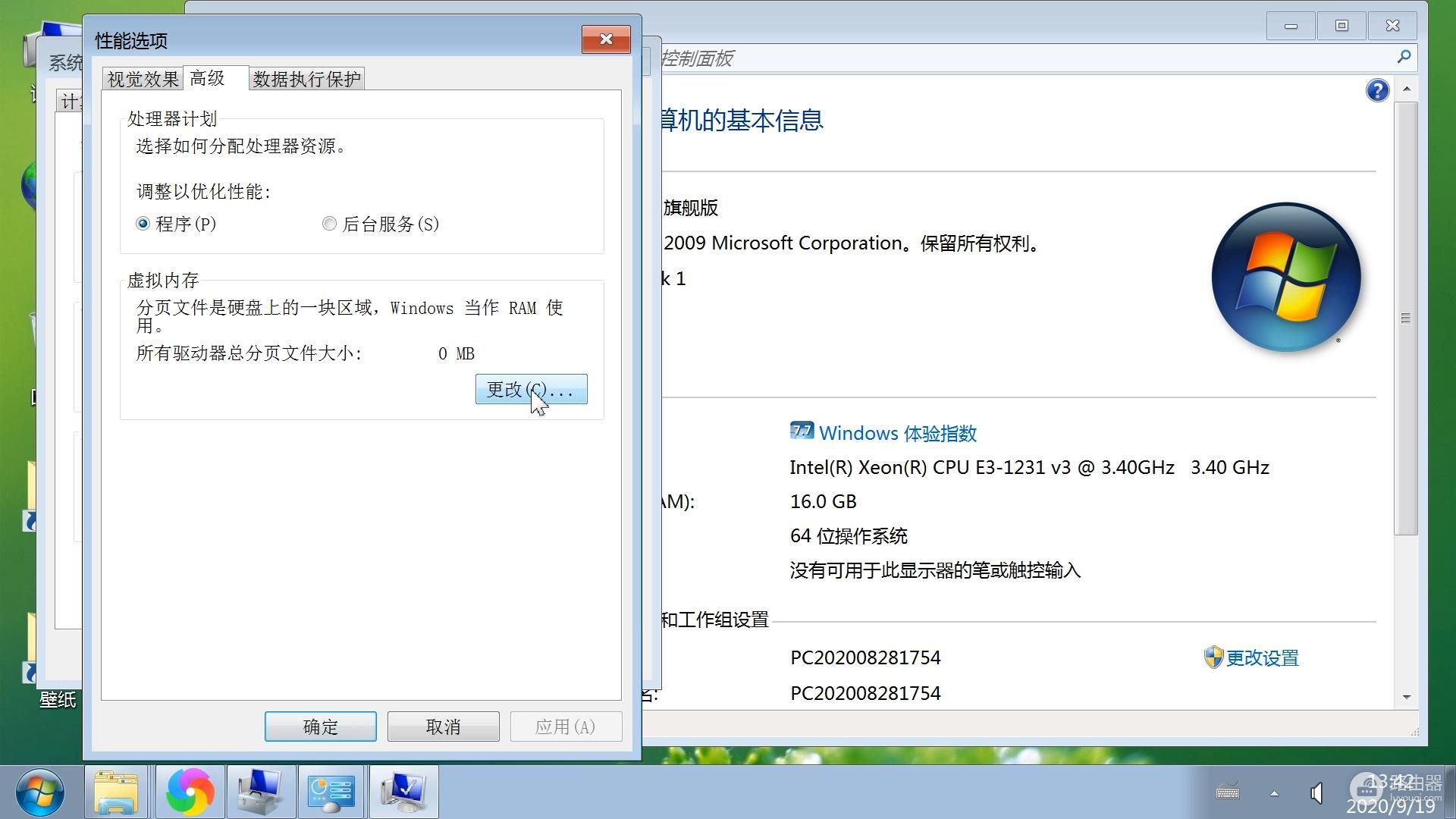Open the 高级 tab
Image resolution: width=1456 pixels, height=819 pixels.
[215, 78]
